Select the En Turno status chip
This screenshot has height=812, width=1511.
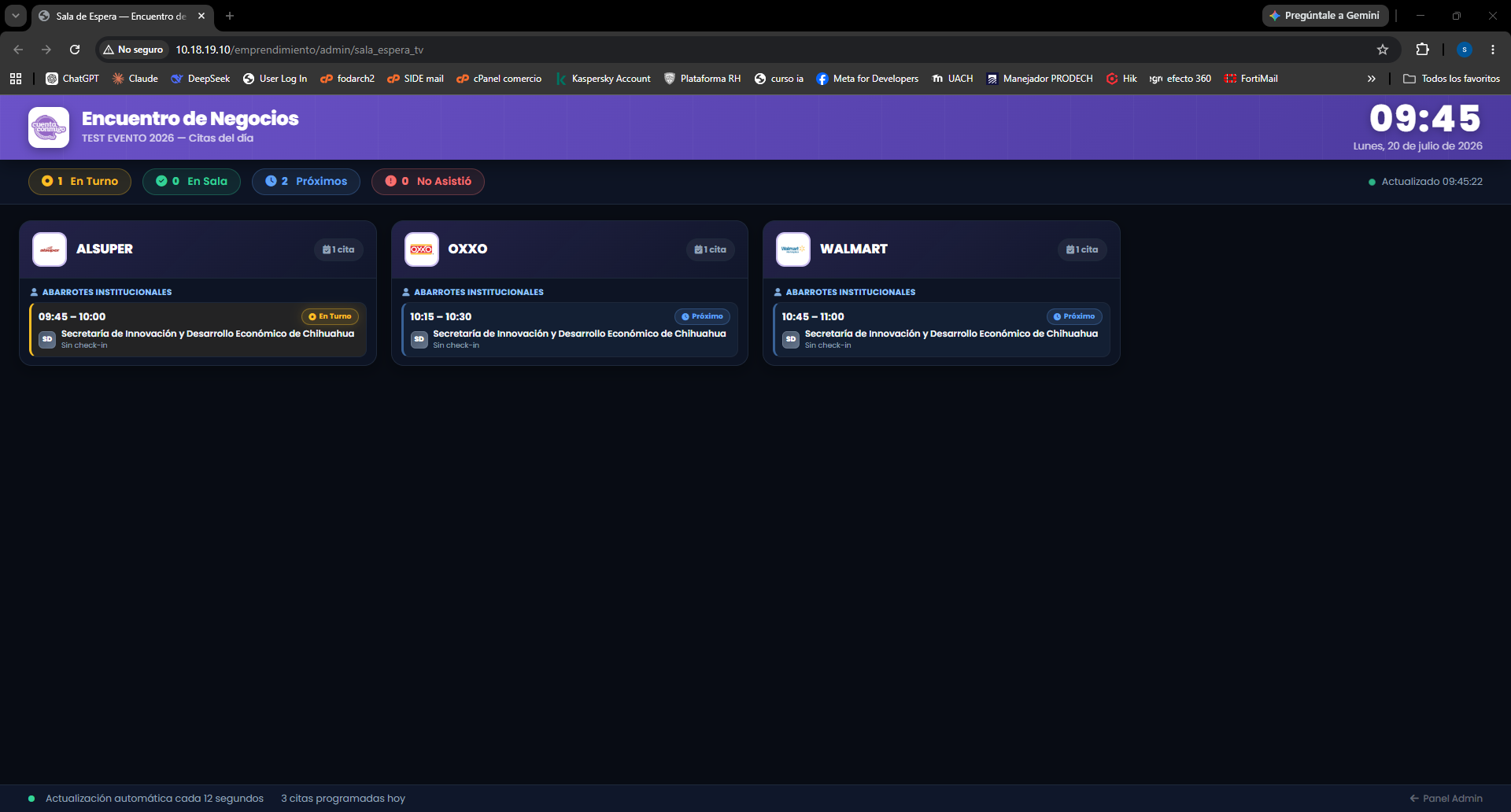(79, 182)
